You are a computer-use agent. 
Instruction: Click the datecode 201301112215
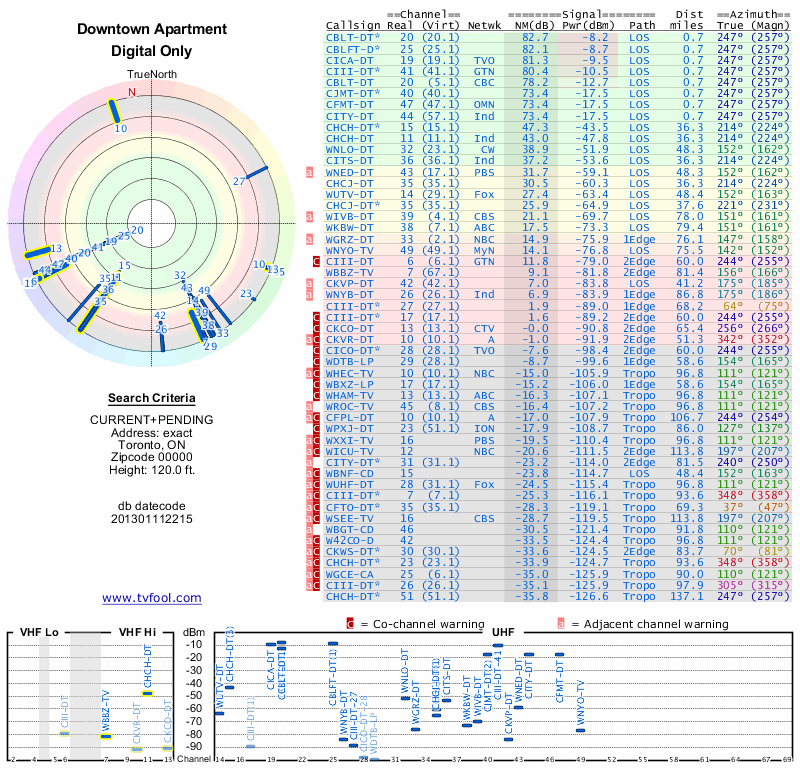click(x=152, y=519)
